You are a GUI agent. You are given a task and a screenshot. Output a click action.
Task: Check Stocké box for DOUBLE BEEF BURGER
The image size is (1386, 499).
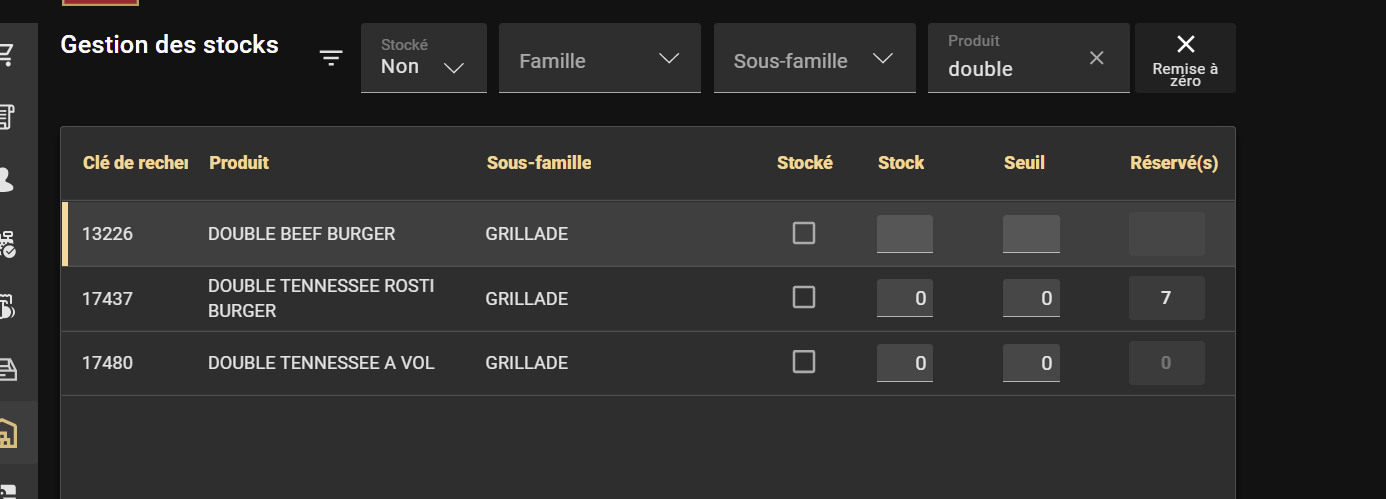(x=804, y=233)
